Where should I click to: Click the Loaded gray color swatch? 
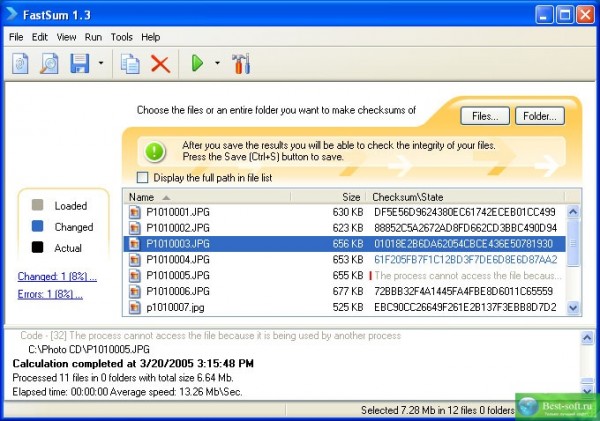coord(37,205)
